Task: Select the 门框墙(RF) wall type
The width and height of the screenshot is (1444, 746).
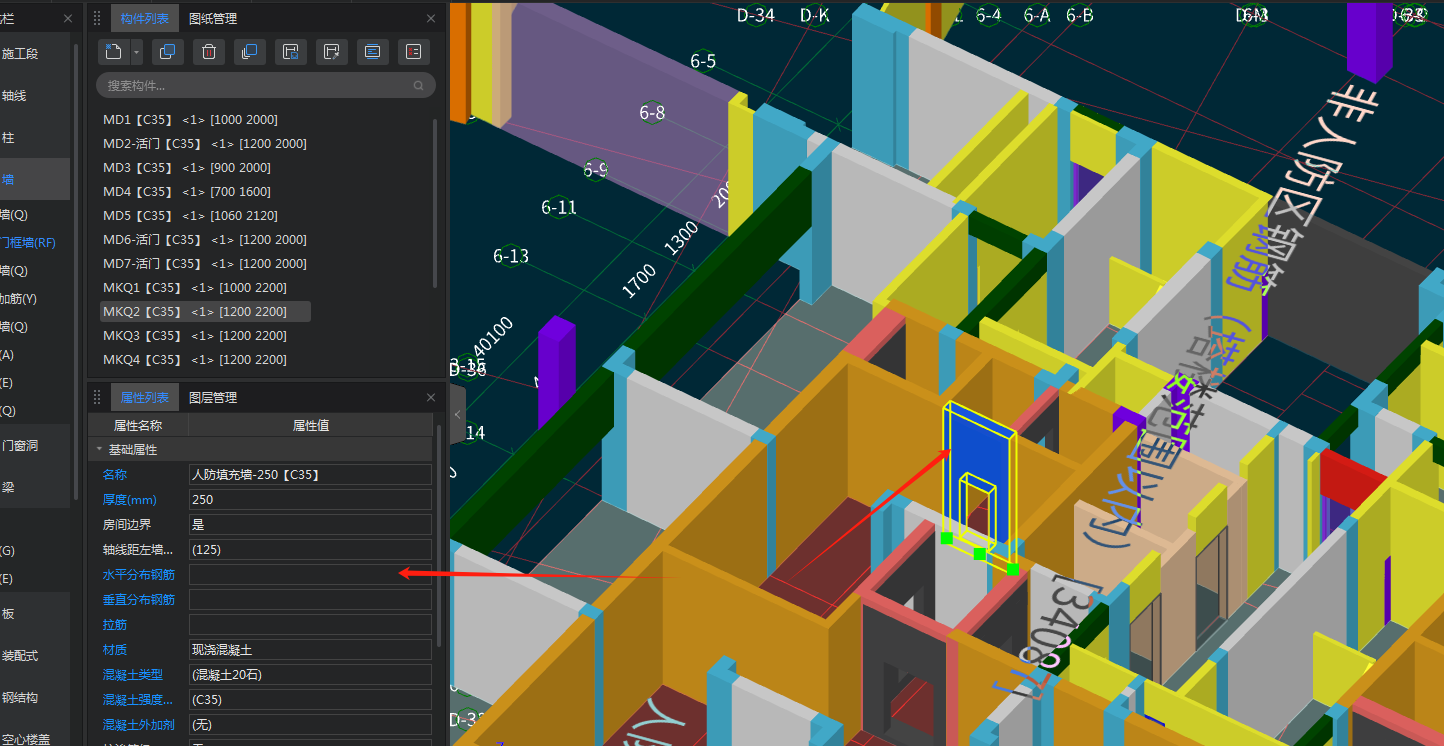Action: [x=30, y=242]
